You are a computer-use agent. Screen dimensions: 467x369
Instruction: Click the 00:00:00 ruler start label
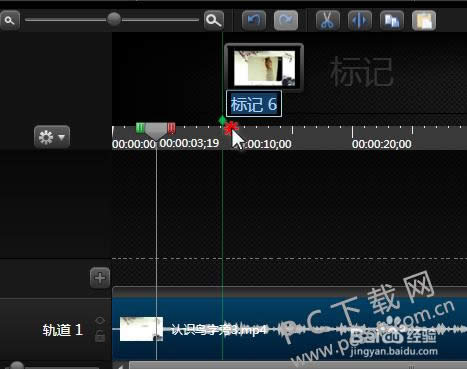pyautogui.click(x=134, y=144)
